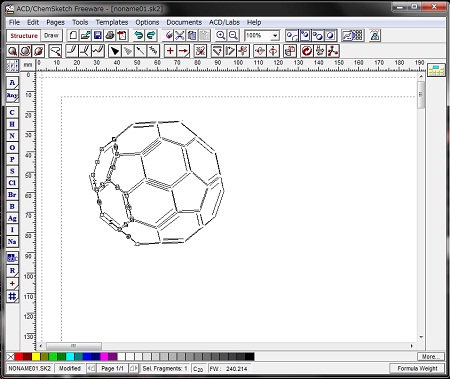Export to PDF with the PDF icon

(x=122, y=35)
